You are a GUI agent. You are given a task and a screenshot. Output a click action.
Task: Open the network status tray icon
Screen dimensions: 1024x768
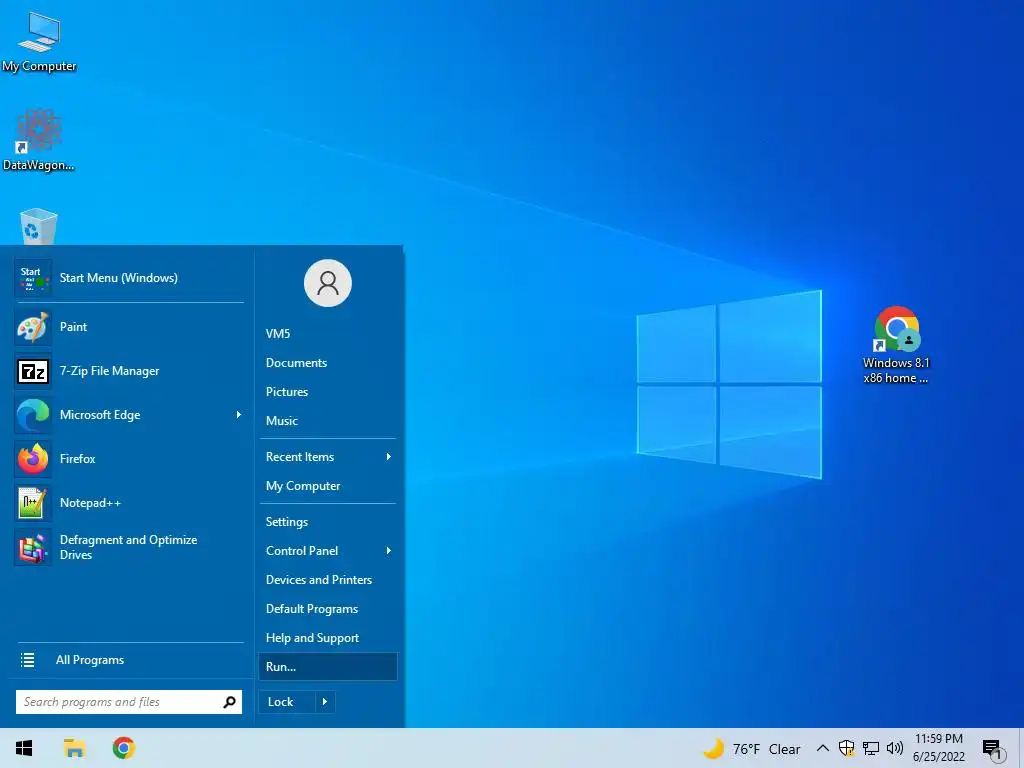coord(871,748)
